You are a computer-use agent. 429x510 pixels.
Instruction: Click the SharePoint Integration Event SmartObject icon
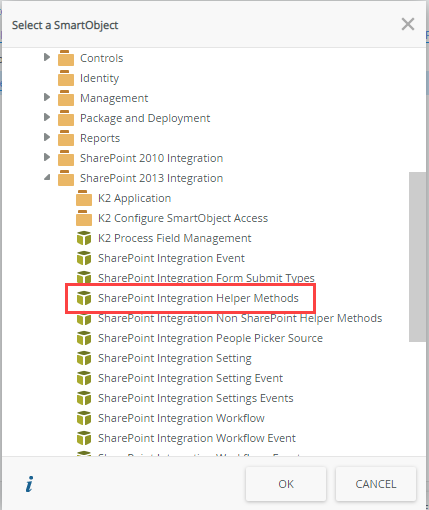point(84,258)
